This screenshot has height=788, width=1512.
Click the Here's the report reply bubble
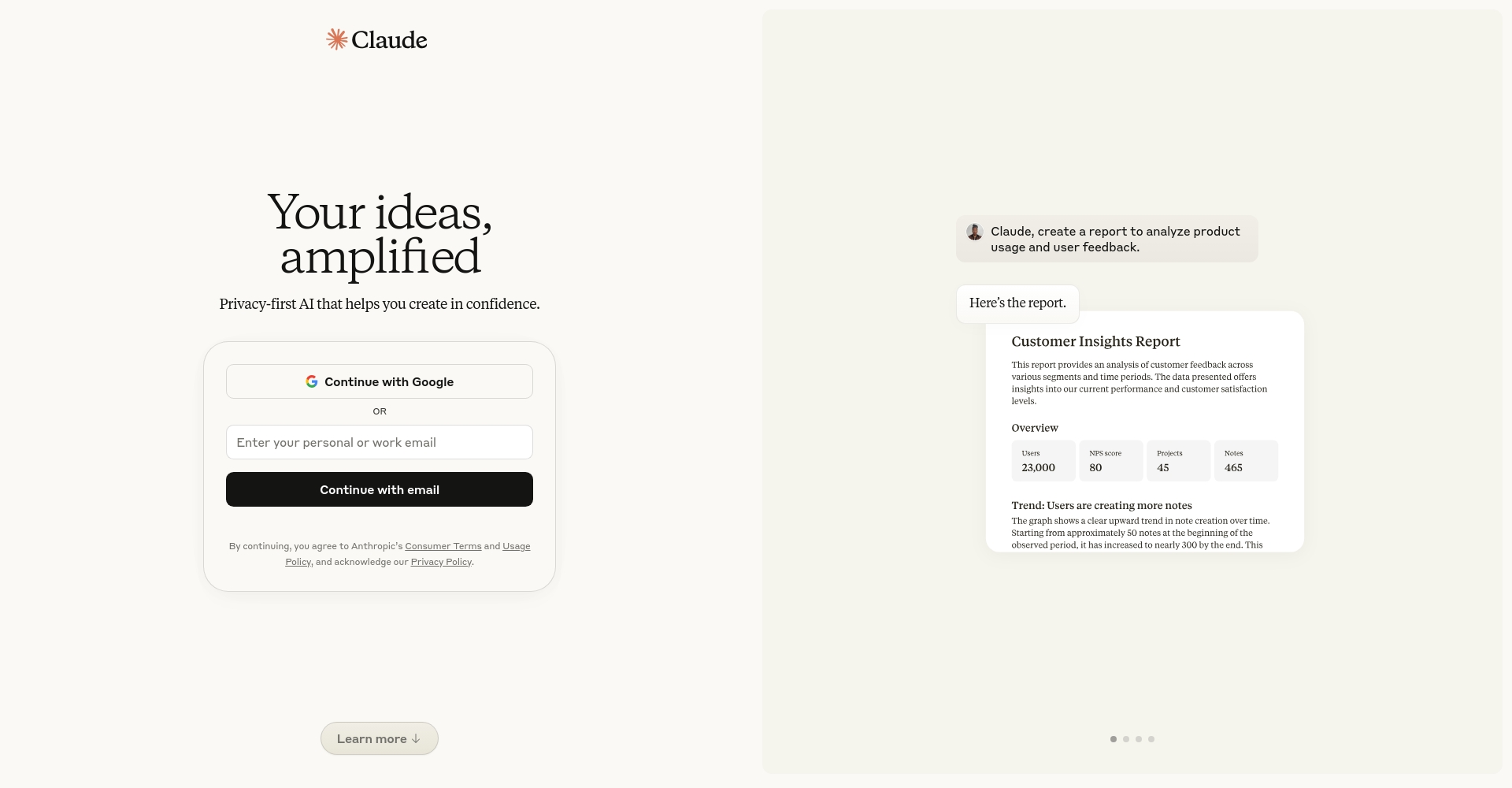1017,303
